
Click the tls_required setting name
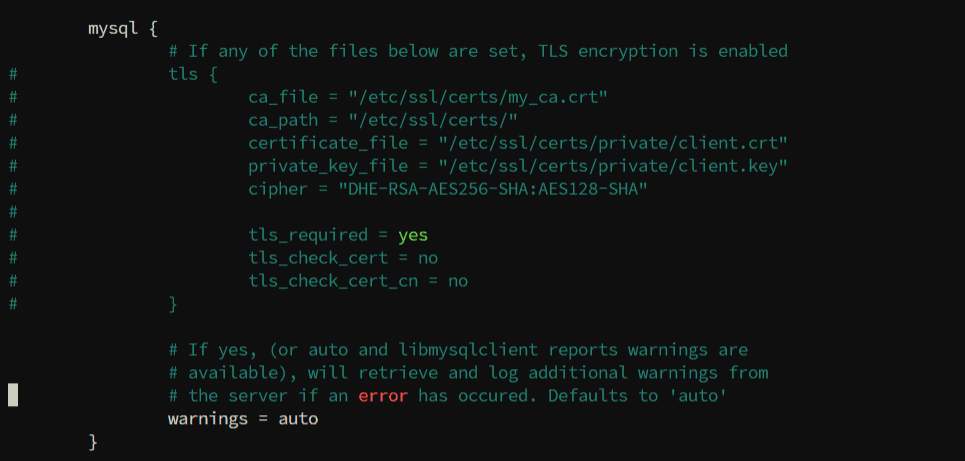click(308, 235)
